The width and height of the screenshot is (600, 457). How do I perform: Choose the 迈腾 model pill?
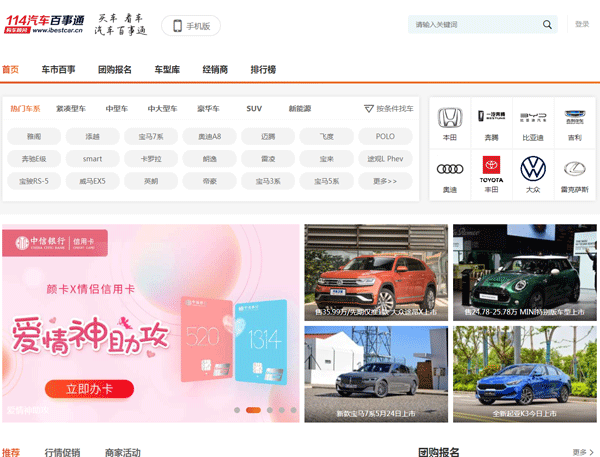pyautogui.click(x=268, y=136)
